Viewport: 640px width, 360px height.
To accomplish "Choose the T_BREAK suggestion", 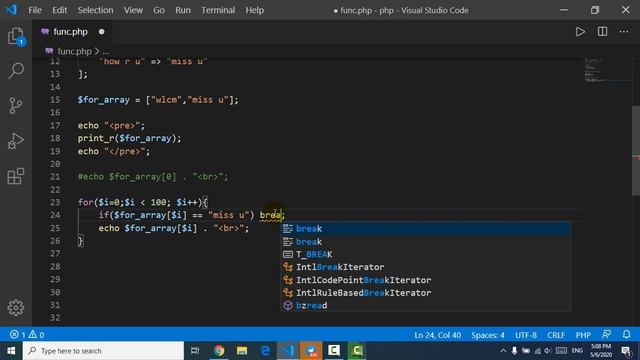I will (425, 254).
